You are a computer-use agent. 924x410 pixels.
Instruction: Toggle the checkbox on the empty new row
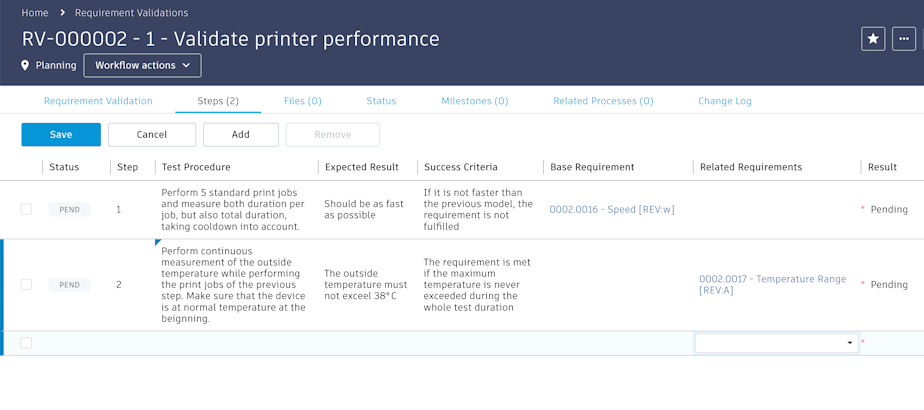click(26, 343)
